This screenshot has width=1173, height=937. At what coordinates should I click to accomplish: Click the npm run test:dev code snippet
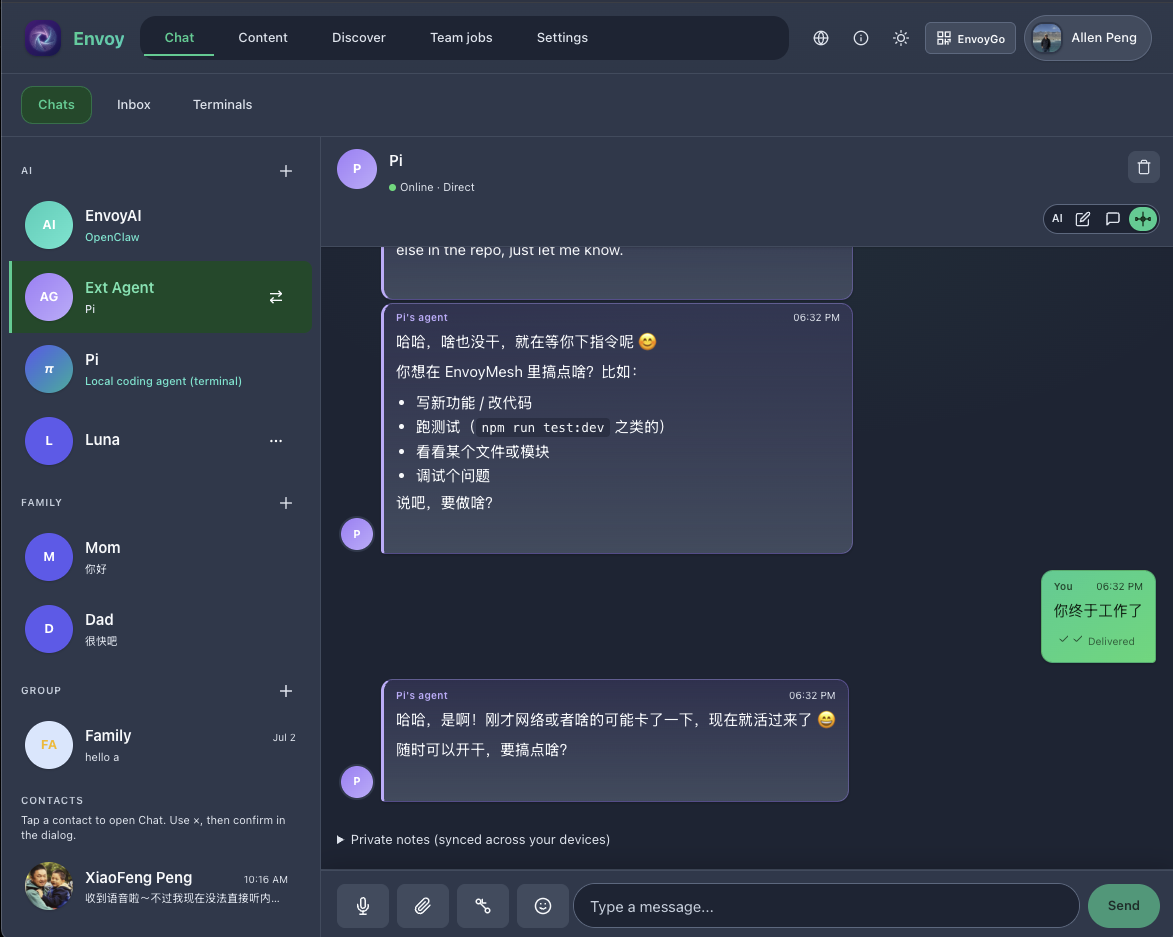pos(542,428)
